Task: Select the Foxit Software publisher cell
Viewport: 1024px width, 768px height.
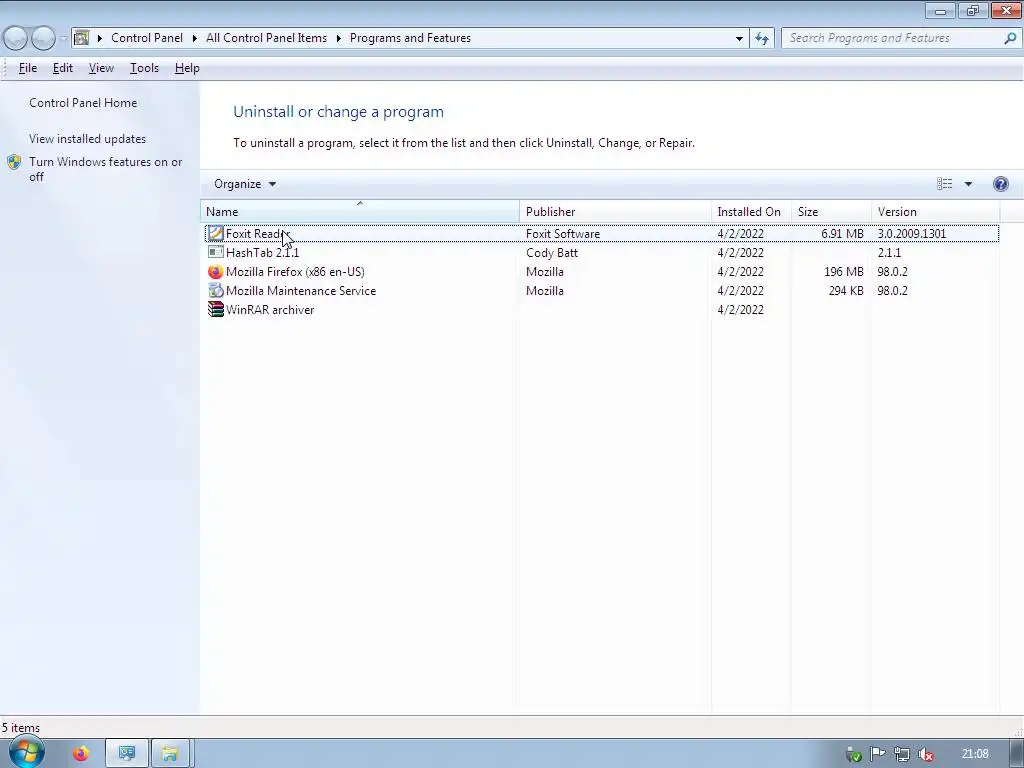Action: click(563, 234)
